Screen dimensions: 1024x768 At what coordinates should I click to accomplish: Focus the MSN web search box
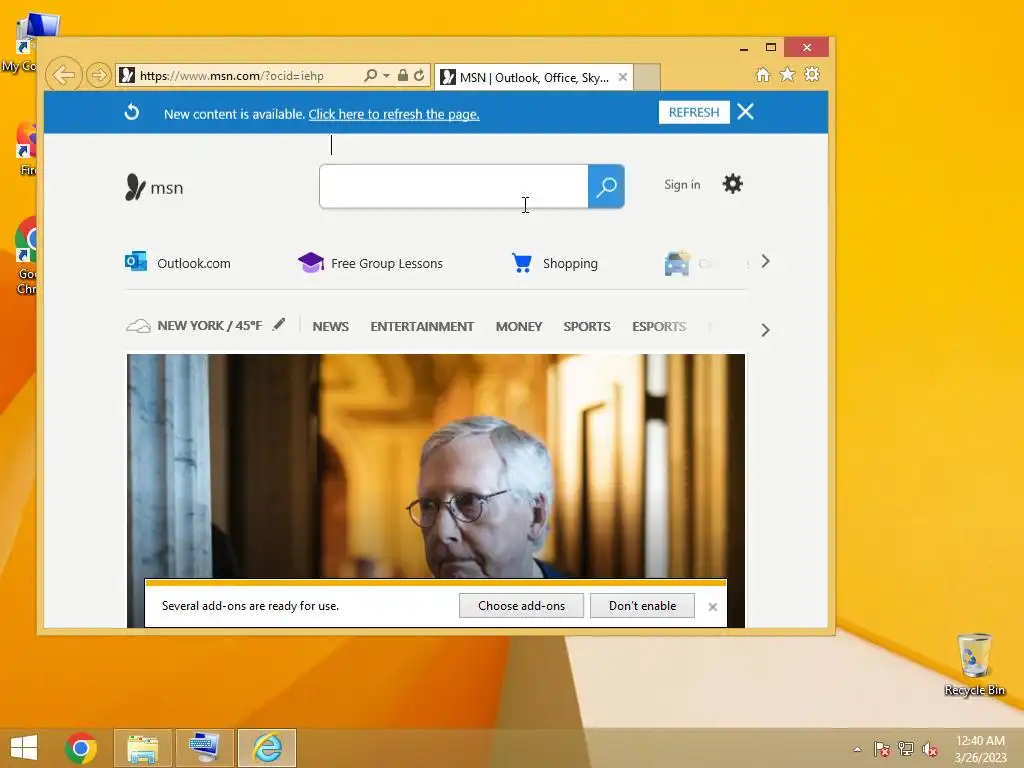coord(454,187)
